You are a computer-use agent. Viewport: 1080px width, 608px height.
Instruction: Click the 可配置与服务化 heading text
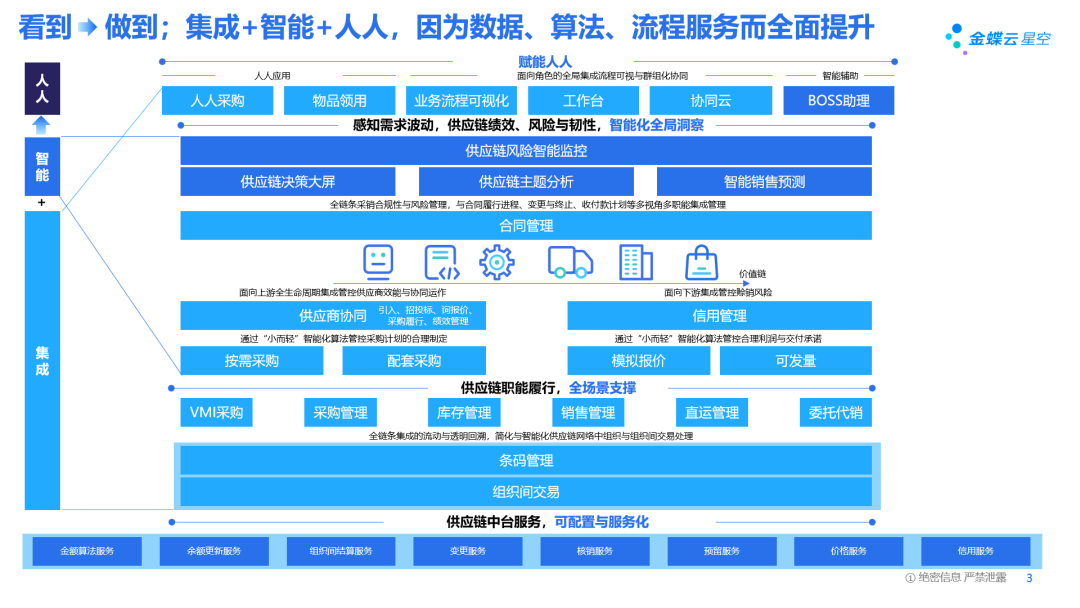[x=602, y=522]
